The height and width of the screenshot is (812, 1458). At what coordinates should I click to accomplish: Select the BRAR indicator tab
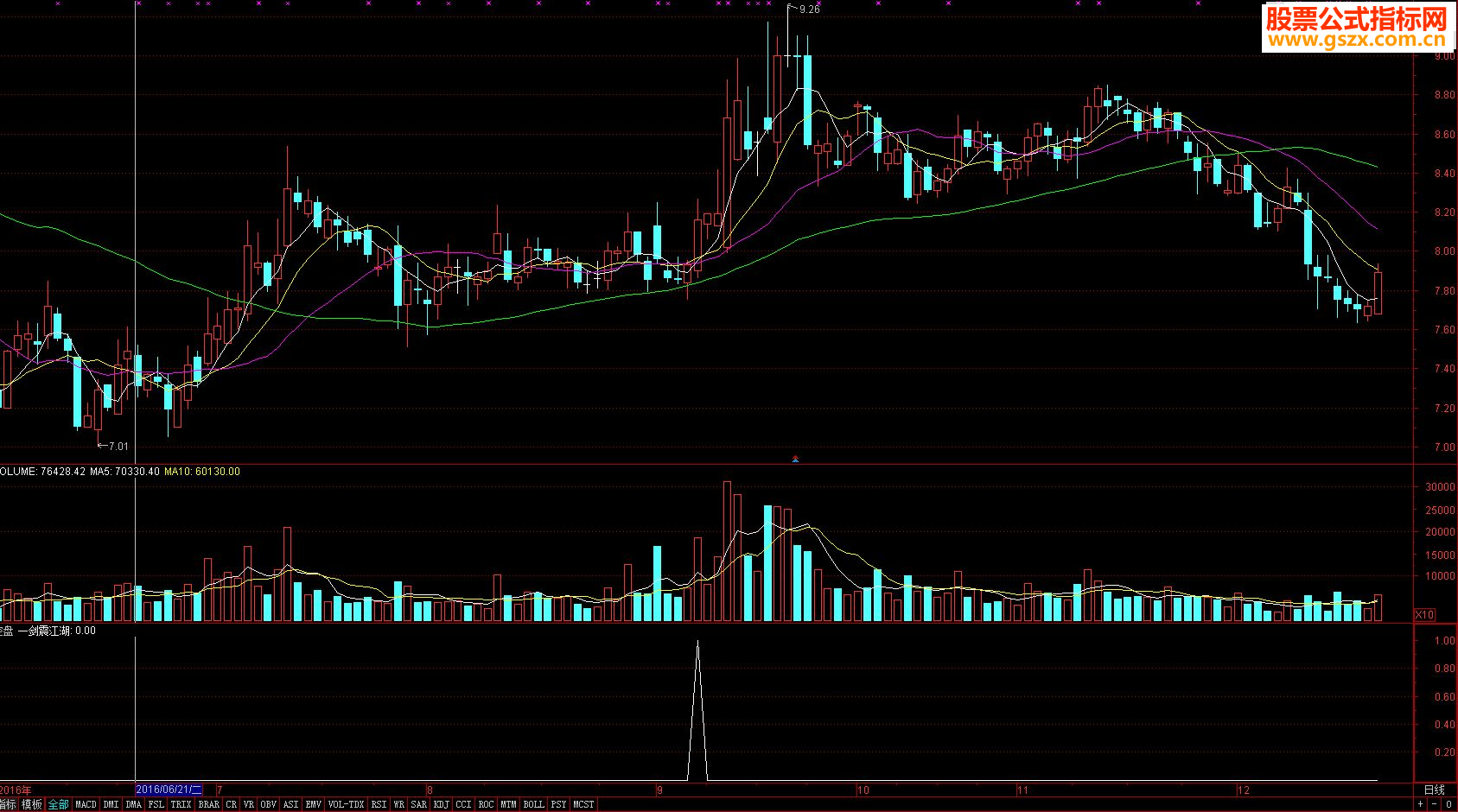coord(208,804)
